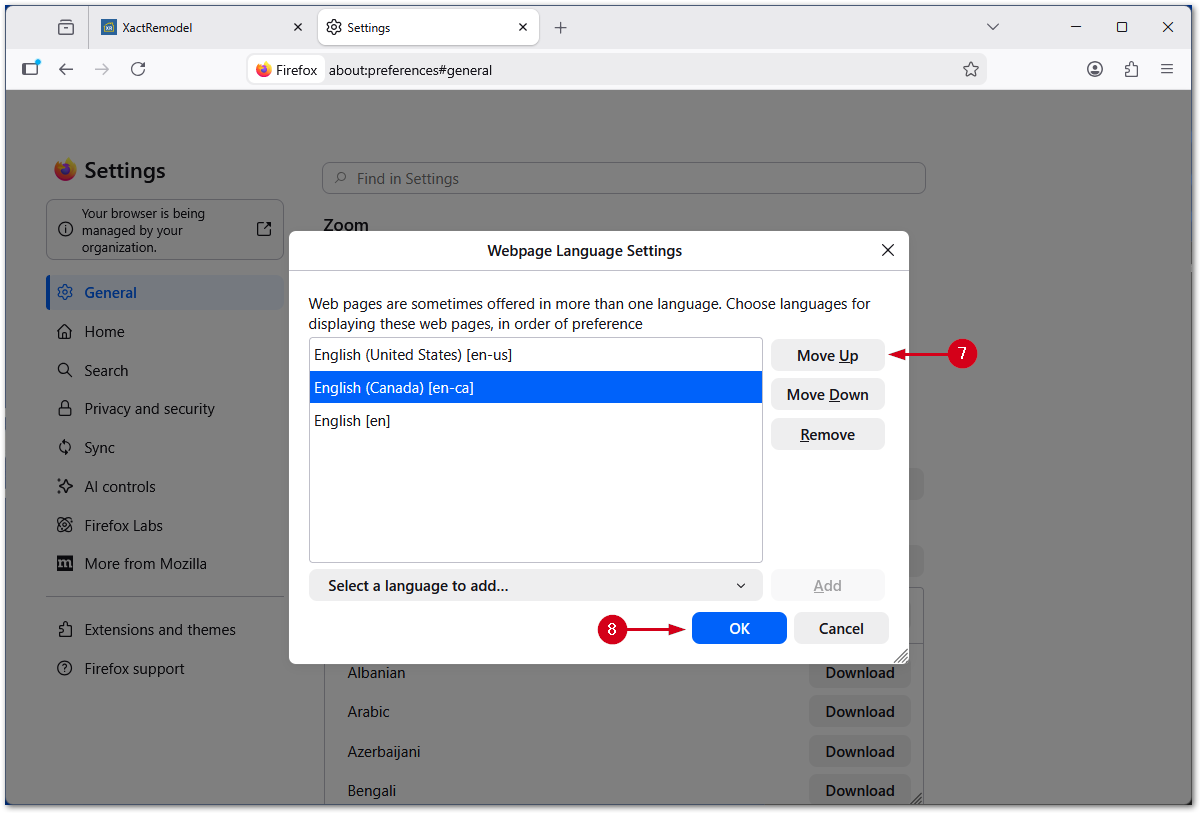Open the Extensions puzzle icon
The image size is (1201, 814).
coord(1131,69)
